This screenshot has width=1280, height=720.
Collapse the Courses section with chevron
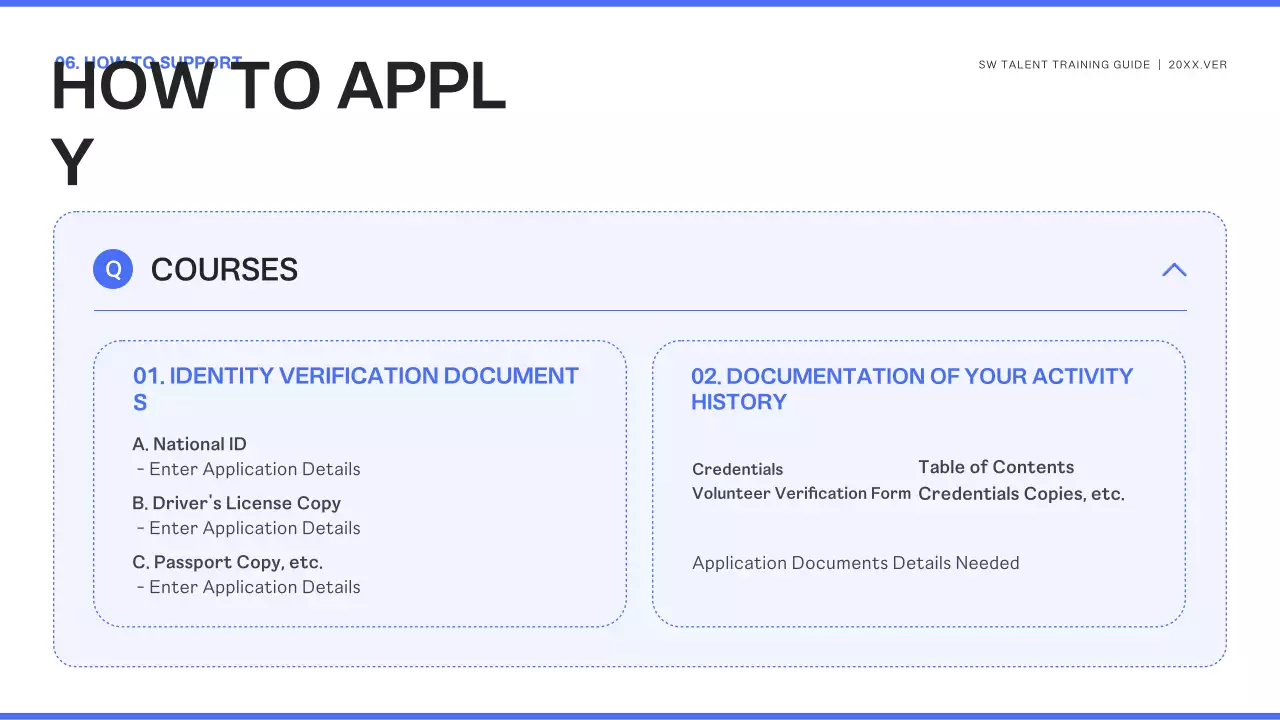pos(1174,270)
